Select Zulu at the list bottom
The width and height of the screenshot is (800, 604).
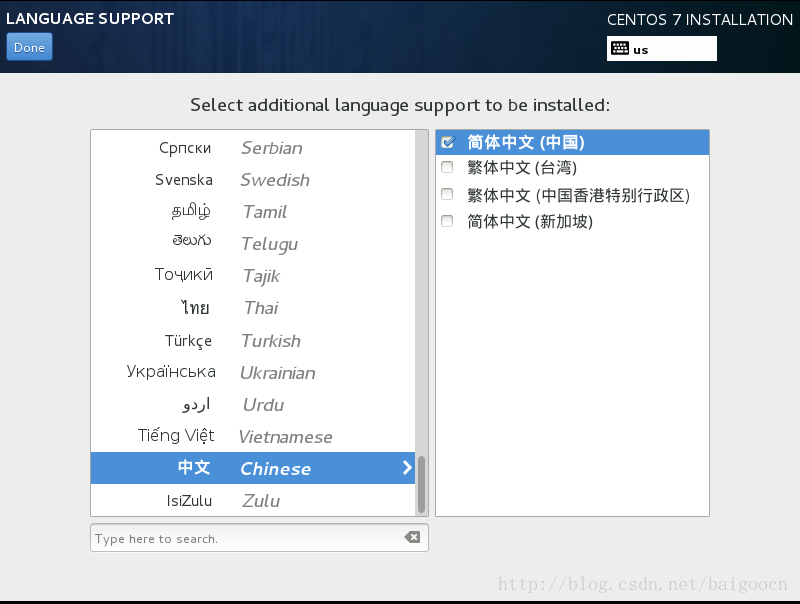[x=252, y=500]
